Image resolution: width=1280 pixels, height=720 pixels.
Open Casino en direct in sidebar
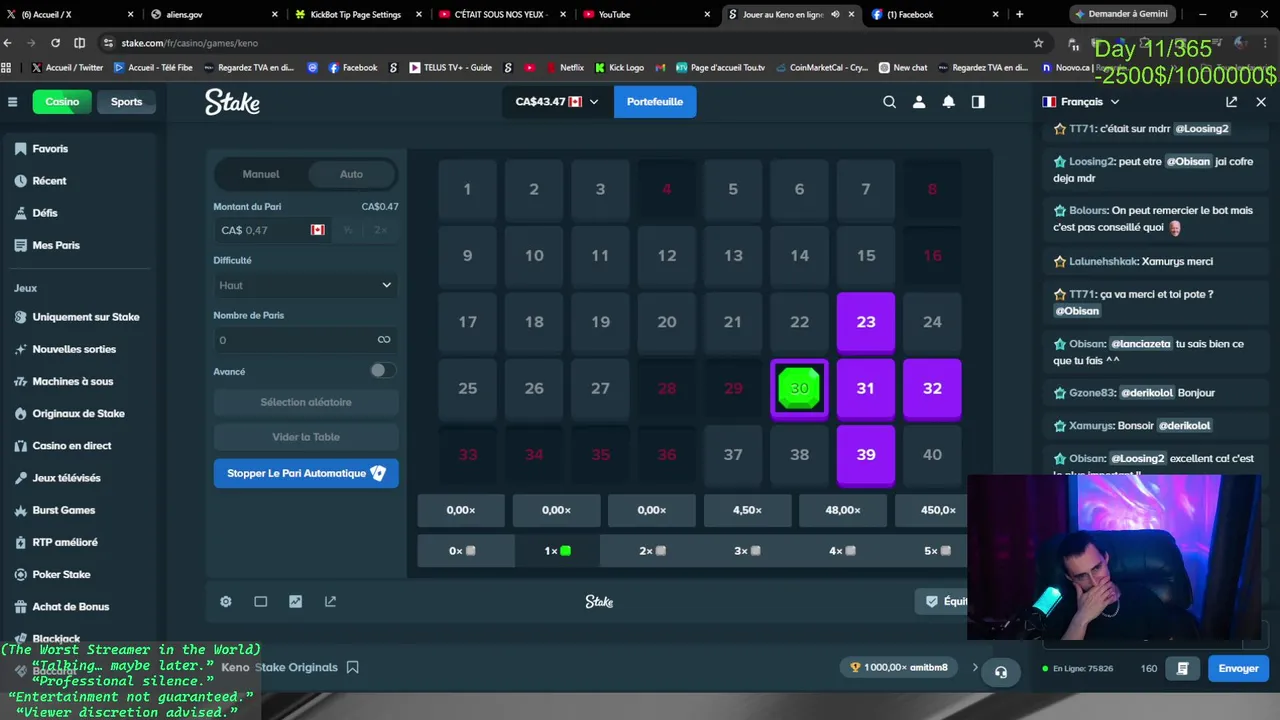[72, 446]
